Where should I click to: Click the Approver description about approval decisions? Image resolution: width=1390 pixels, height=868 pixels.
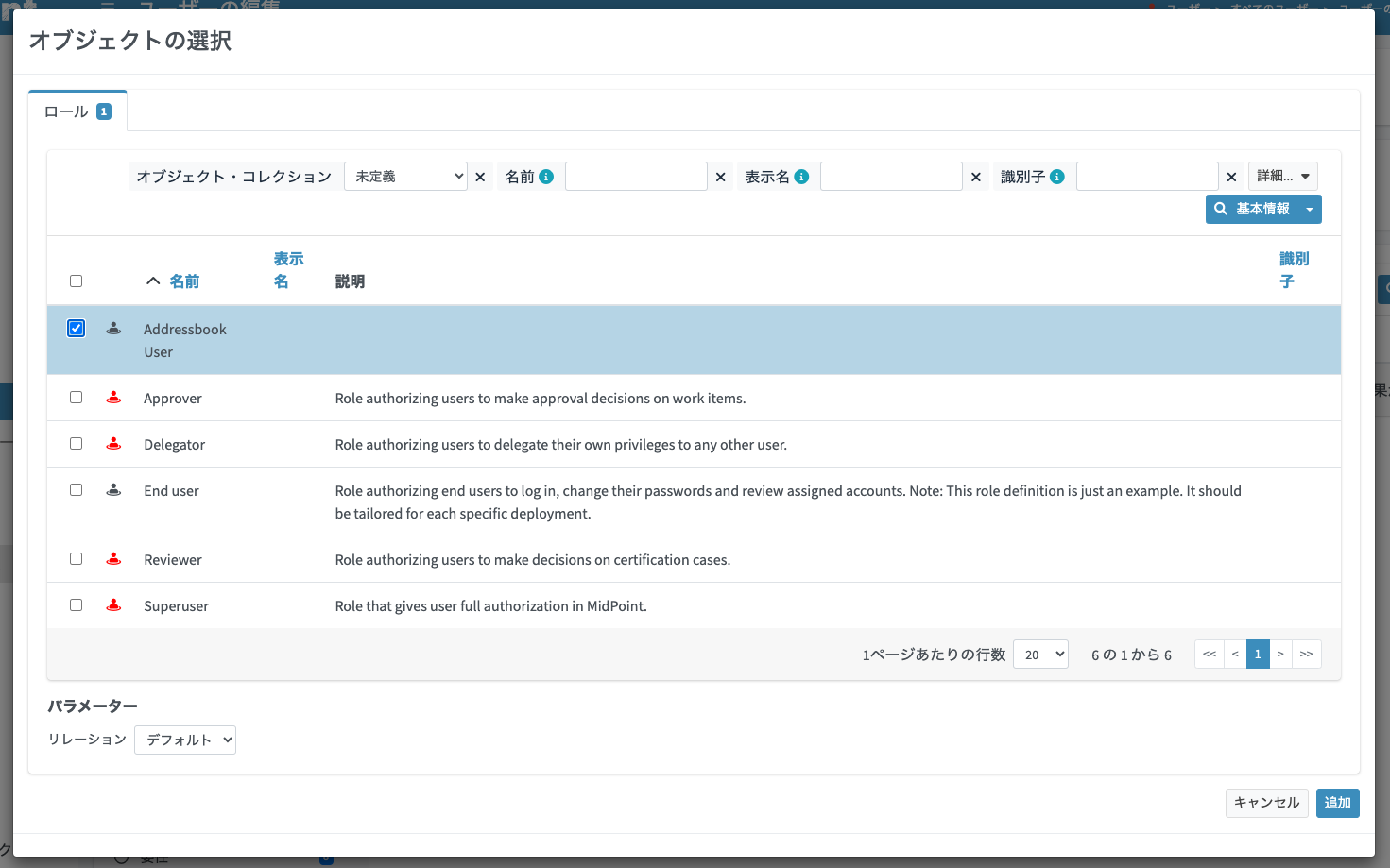coord(541,399)
